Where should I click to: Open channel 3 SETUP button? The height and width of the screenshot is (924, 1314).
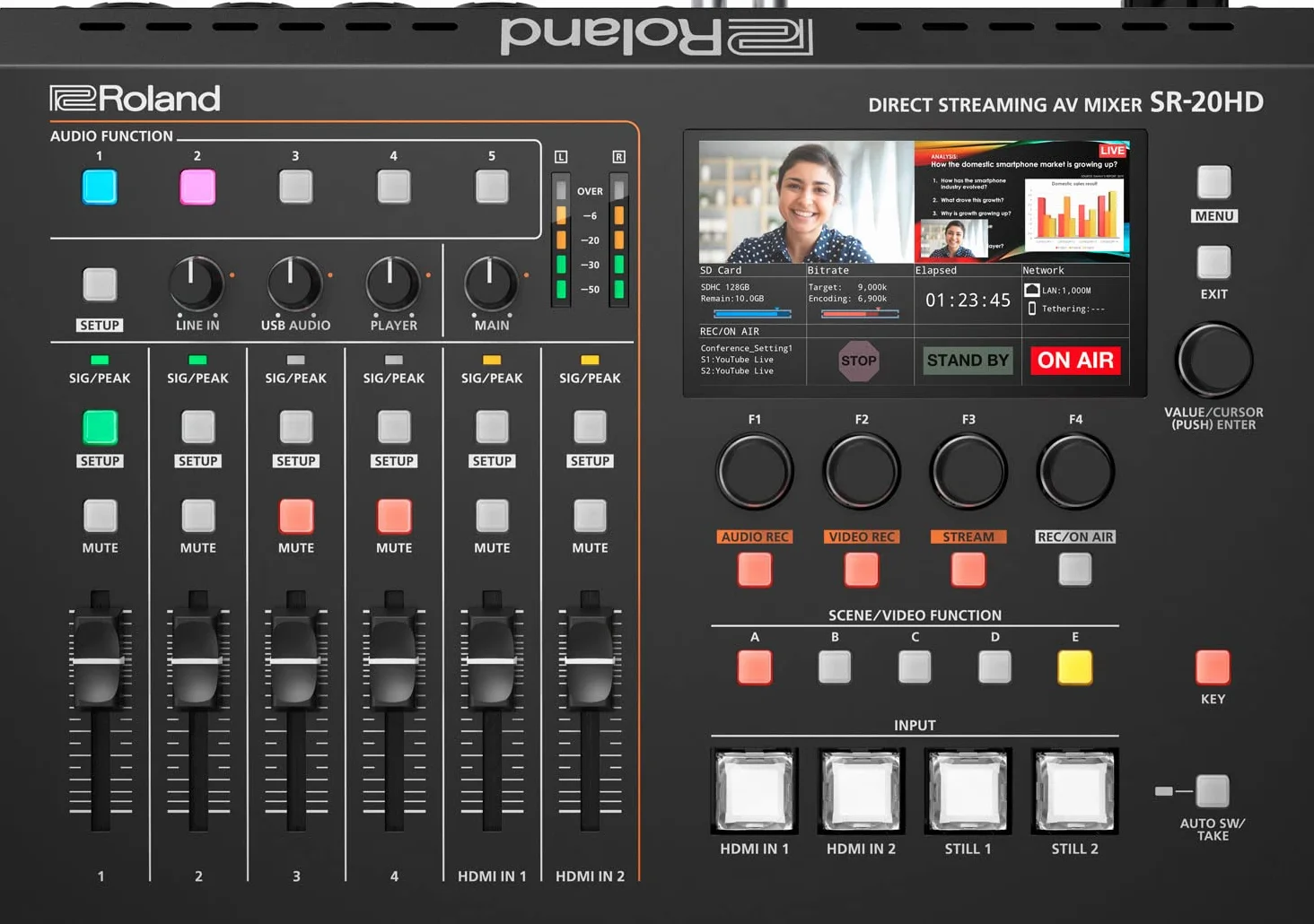[x=295, y=427]
